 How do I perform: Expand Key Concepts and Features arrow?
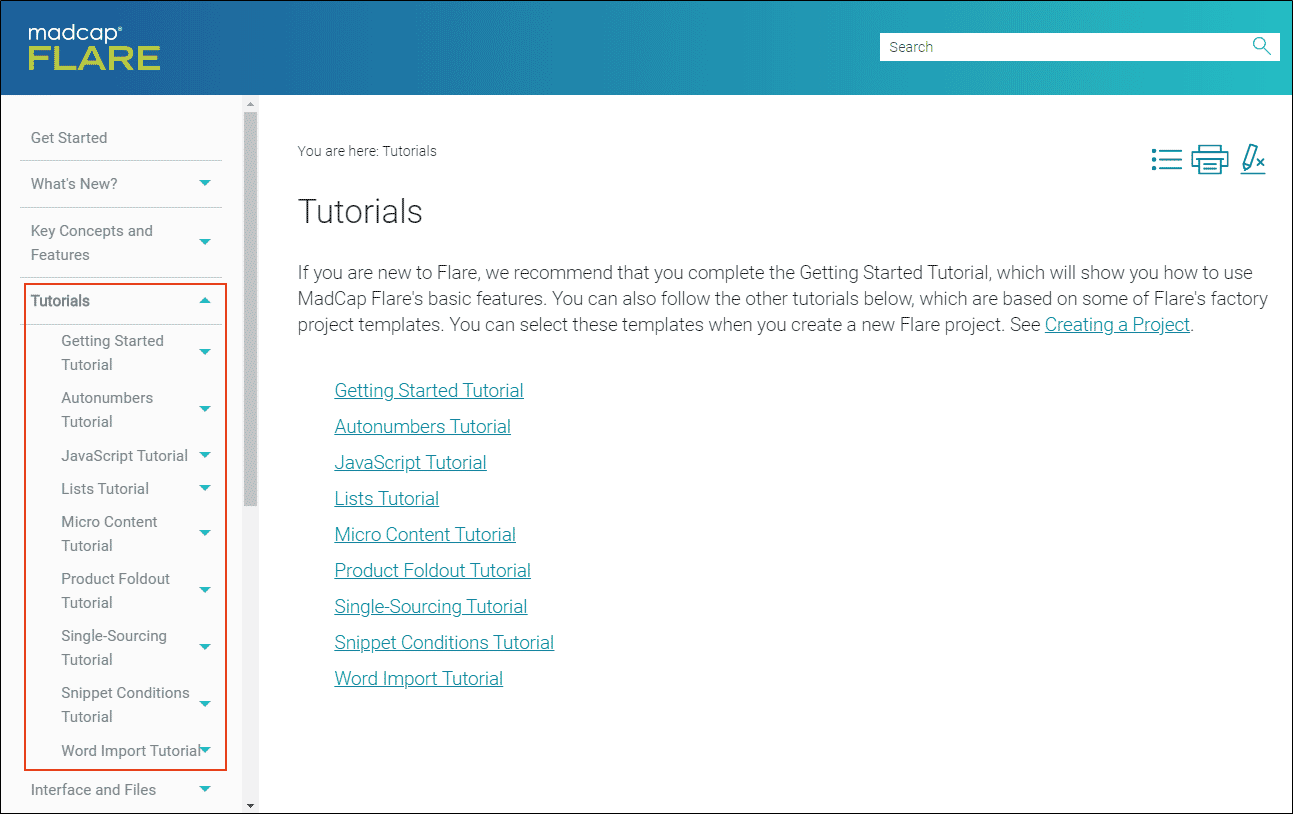pos(205,242)
